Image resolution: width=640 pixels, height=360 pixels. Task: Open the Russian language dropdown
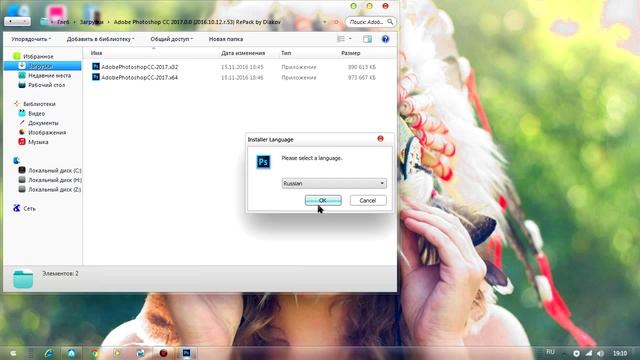(334, 183)
